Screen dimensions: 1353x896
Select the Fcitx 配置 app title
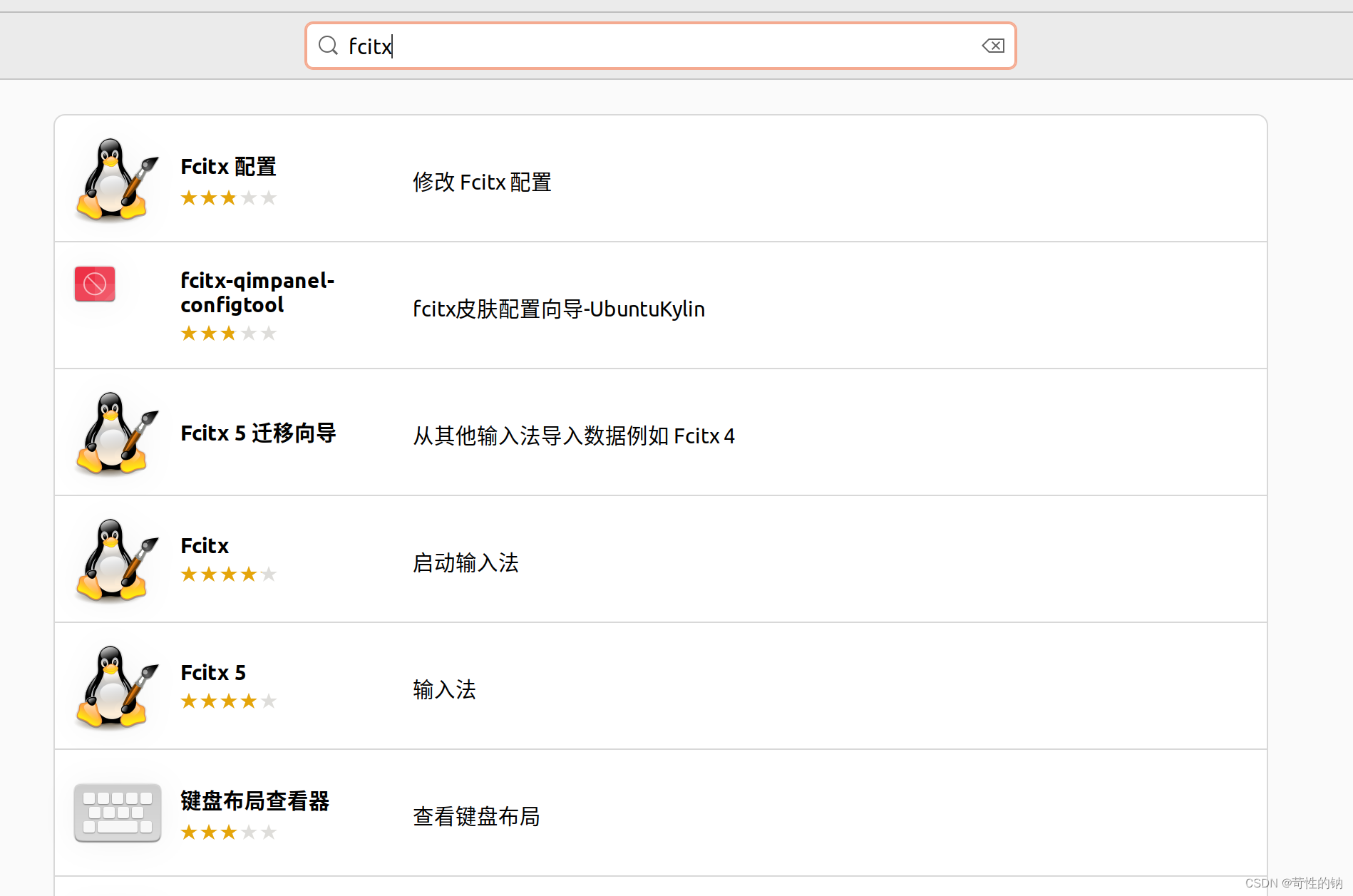click(x=228, y=167)
